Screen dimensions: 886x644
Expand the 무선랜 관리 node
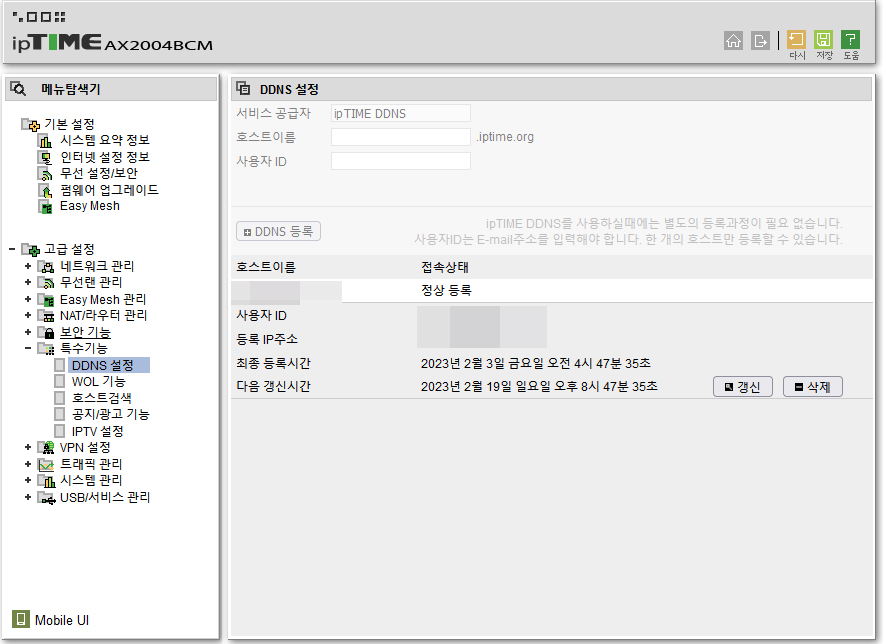pyautogui.click(x=28, y=282)
